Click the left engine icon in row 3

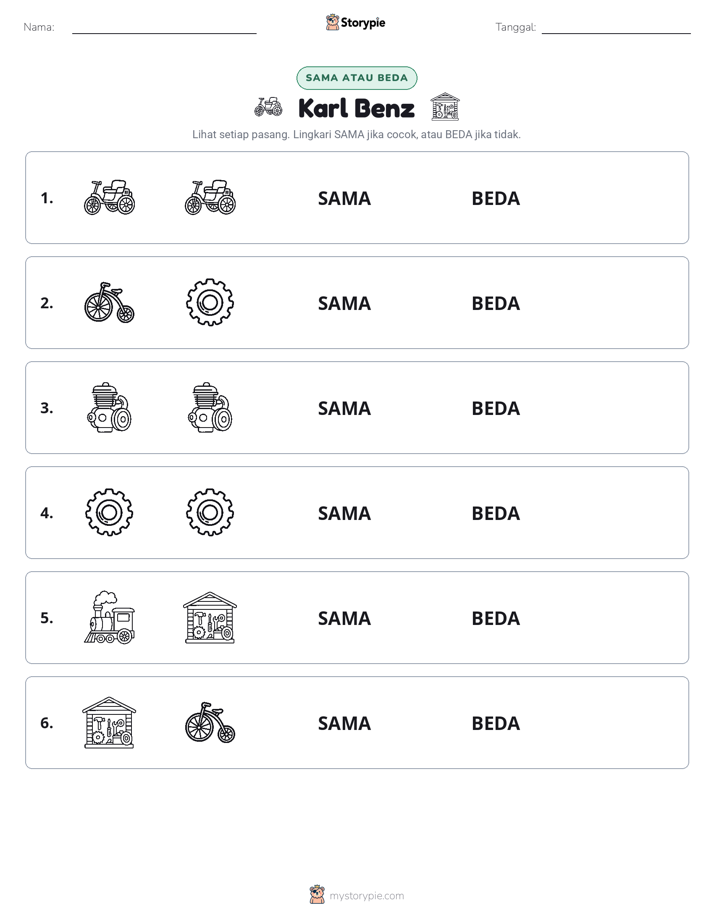(x=109, y=407)
